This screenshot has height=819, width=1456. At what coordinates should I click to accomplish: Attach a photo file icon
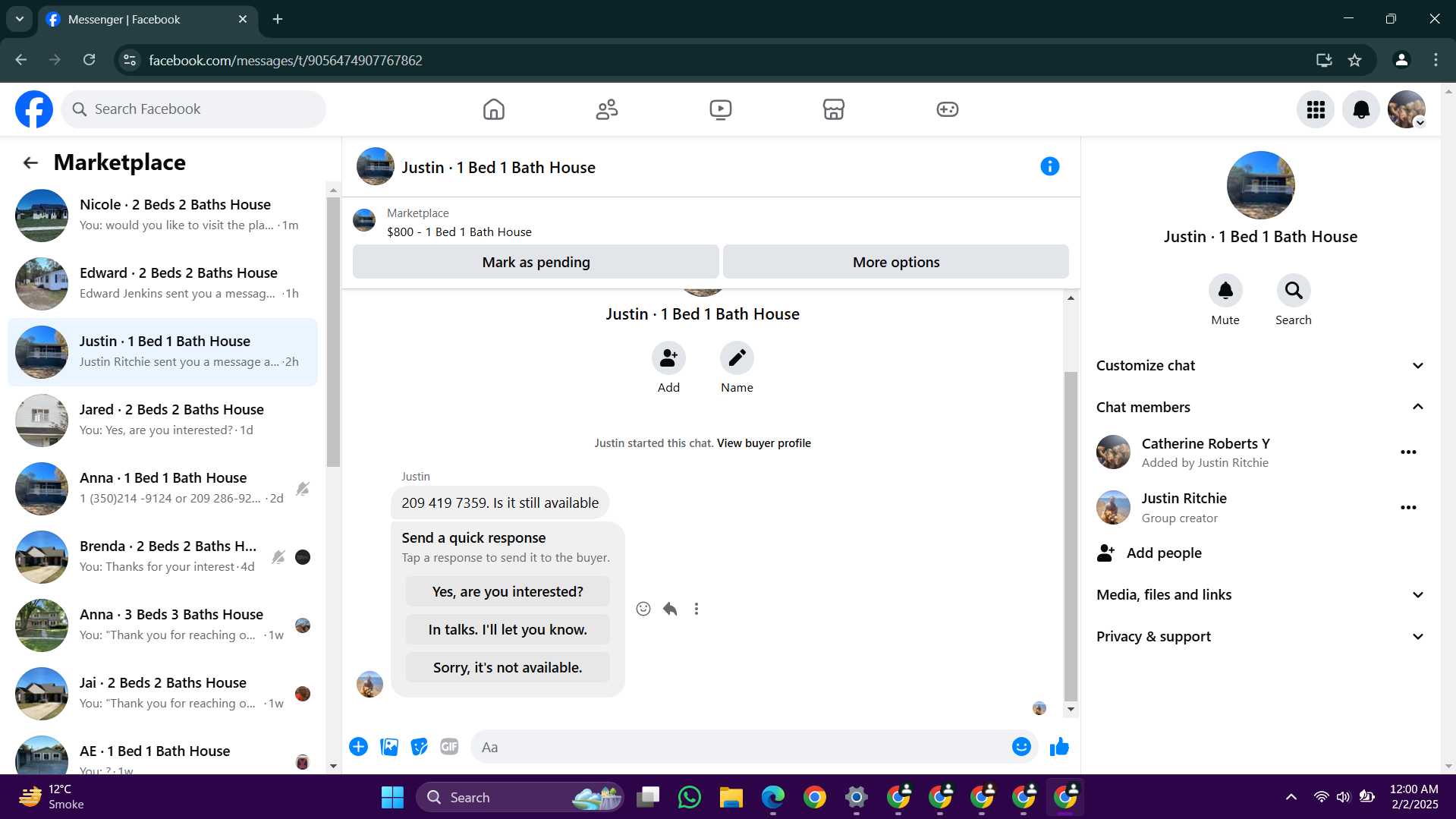(x=389, y=747)
